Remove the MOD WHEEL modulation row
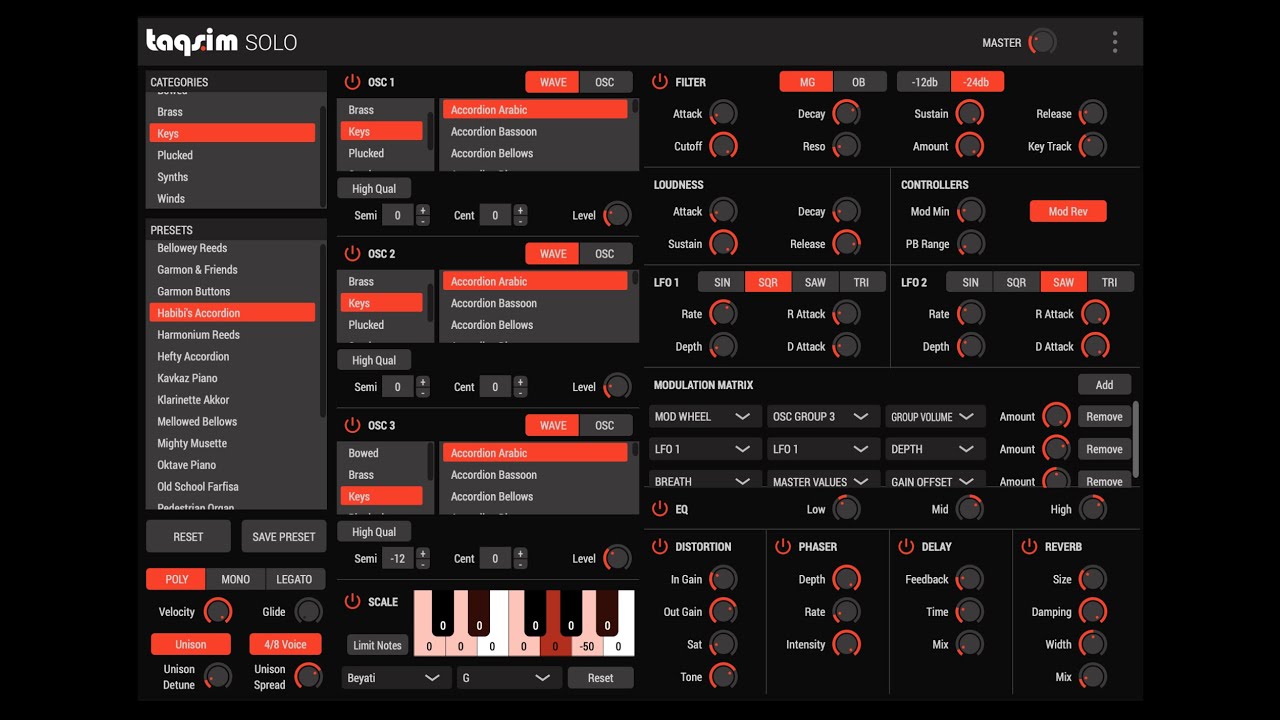The height and width of the screenshot is (720, 1280). coord(1104,417)
